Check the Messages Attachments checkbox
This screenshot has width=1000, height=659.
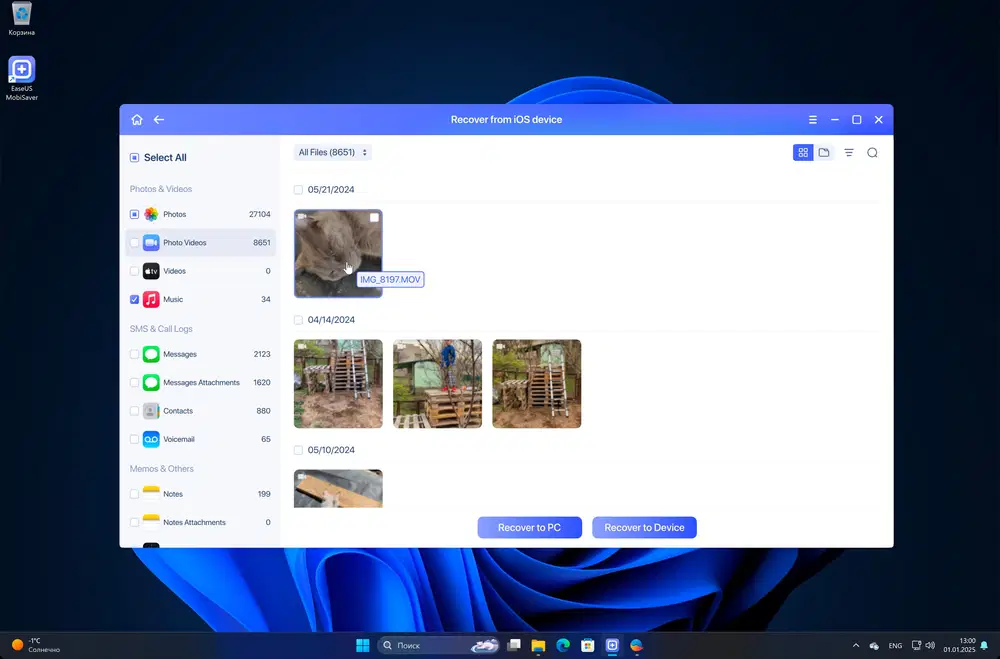click(135, 383)
